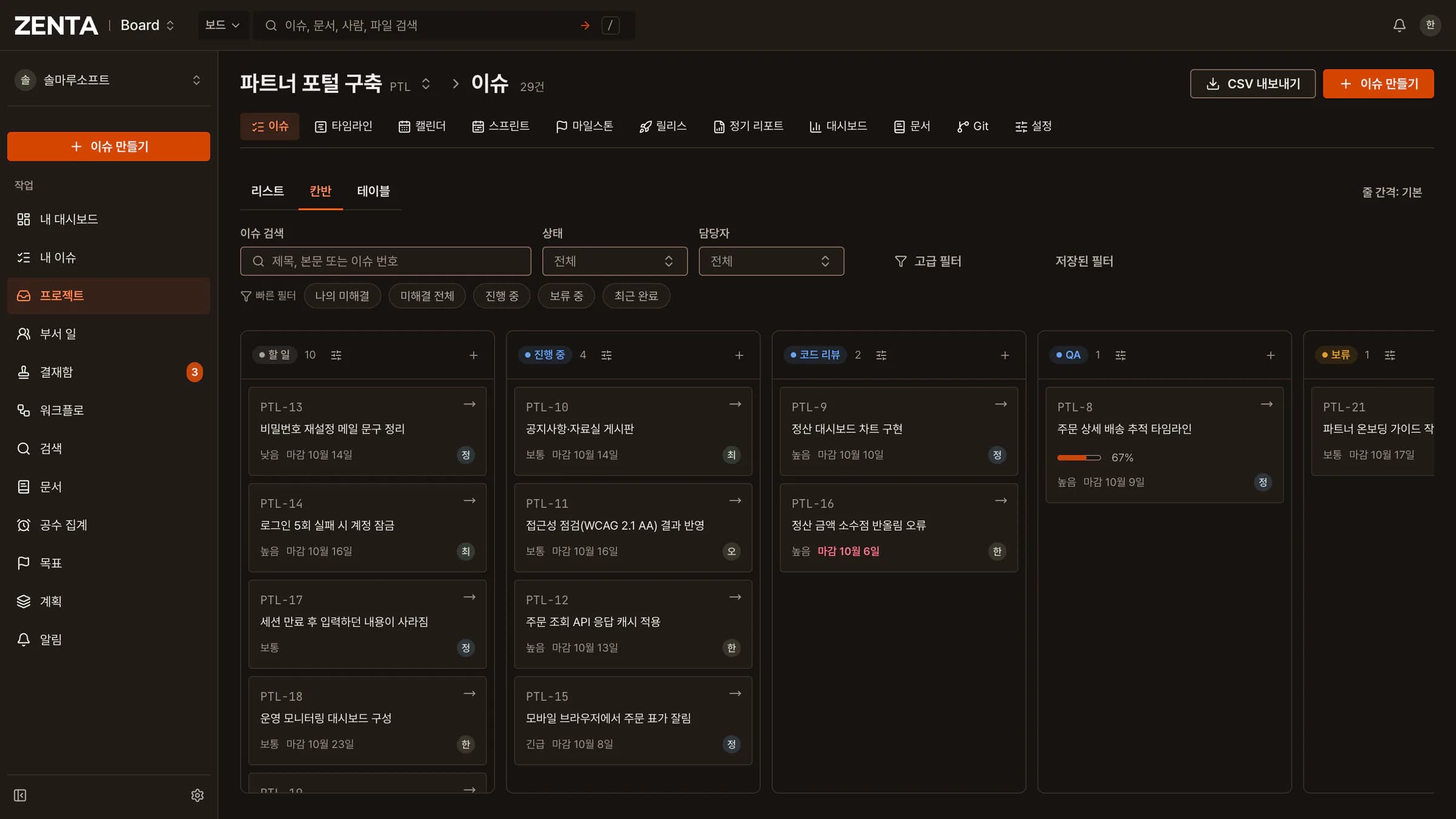The width and height of the screenshot is (1456, 819).
Task: Change row spacing 줄 간격: 기본
Action: tap(1392, 192)
